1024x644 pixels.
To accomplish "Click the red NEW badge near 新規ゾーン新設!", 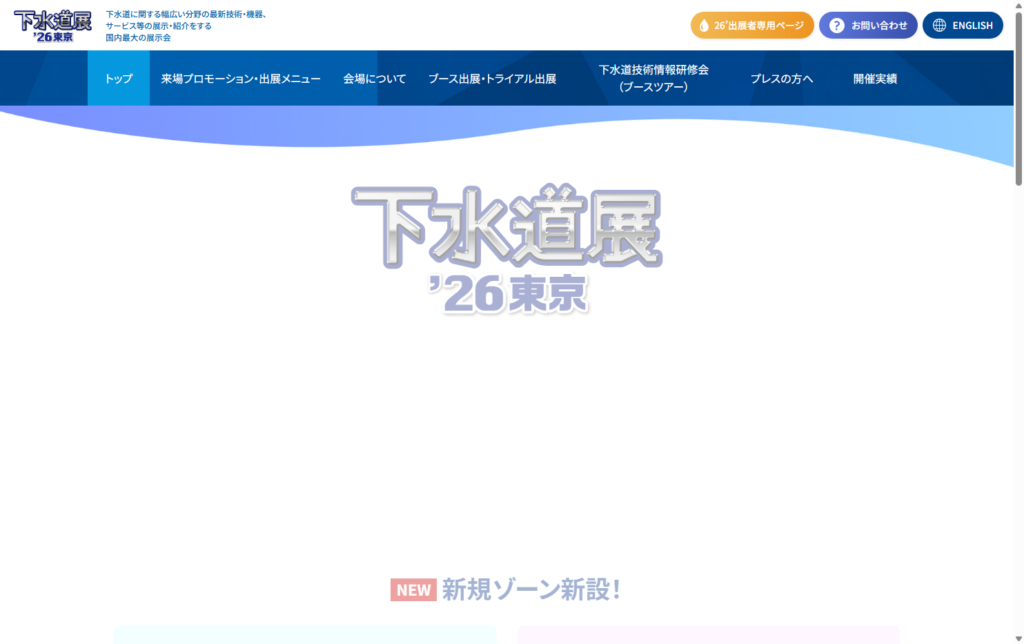I will point(411,590).
